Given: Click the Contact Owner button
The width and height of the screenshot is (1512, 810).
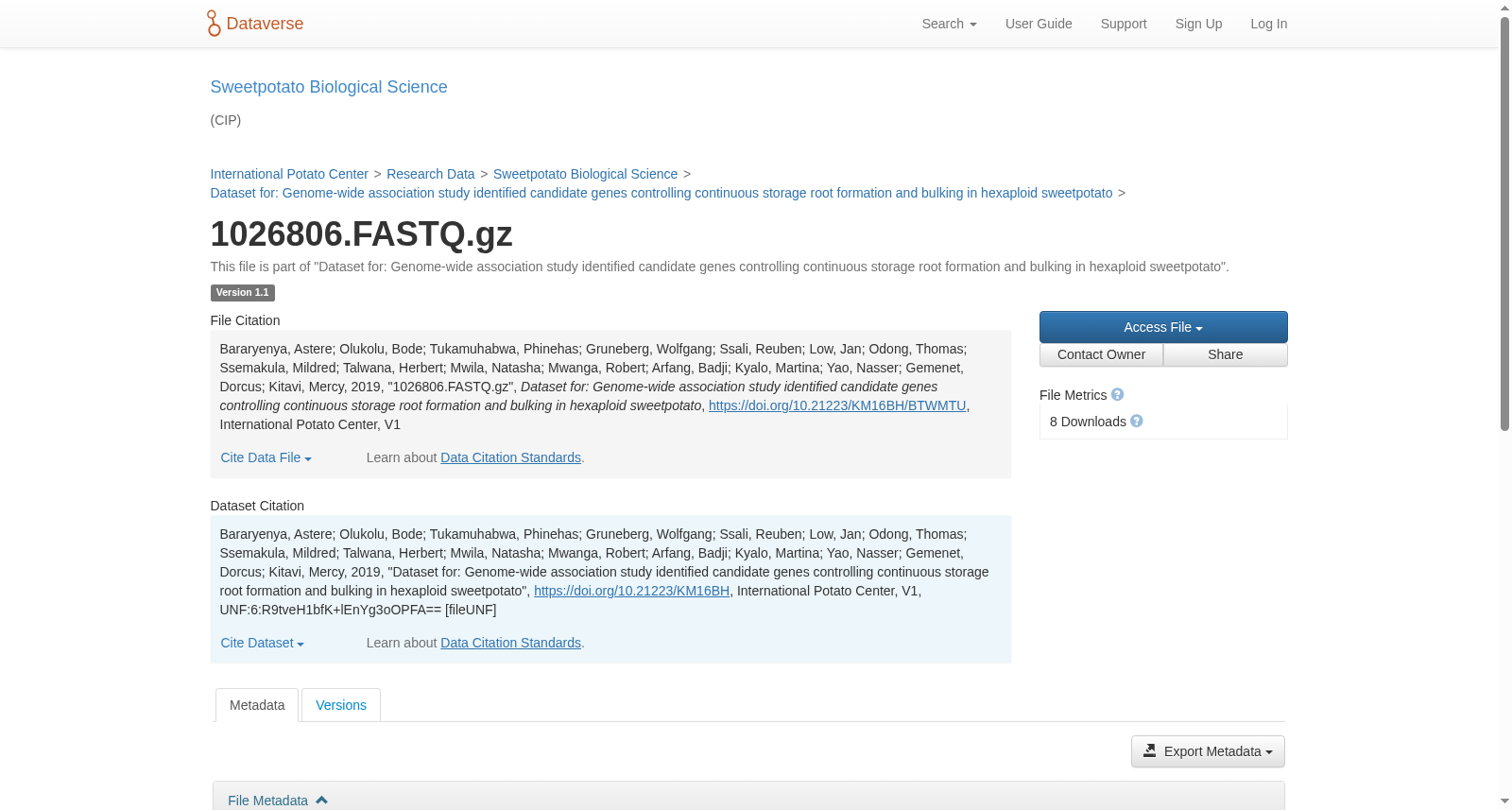Looking at the screenshot, I should [x=1101, y=354].
